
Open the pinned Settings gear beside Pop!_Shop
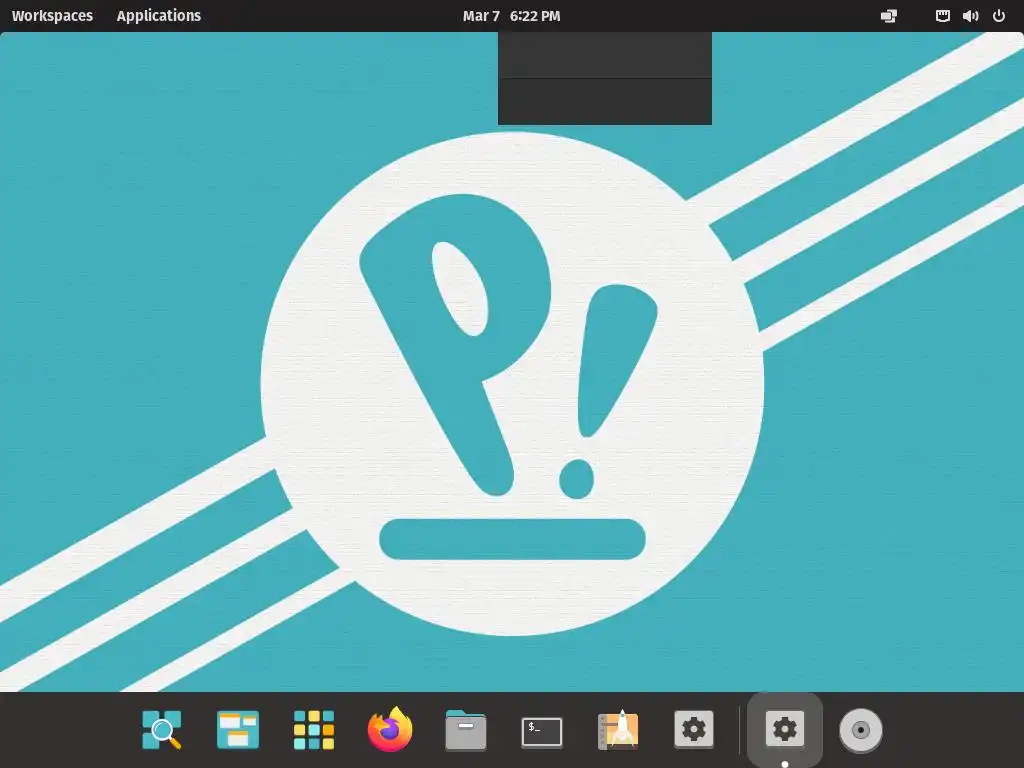tap(694, 729)
